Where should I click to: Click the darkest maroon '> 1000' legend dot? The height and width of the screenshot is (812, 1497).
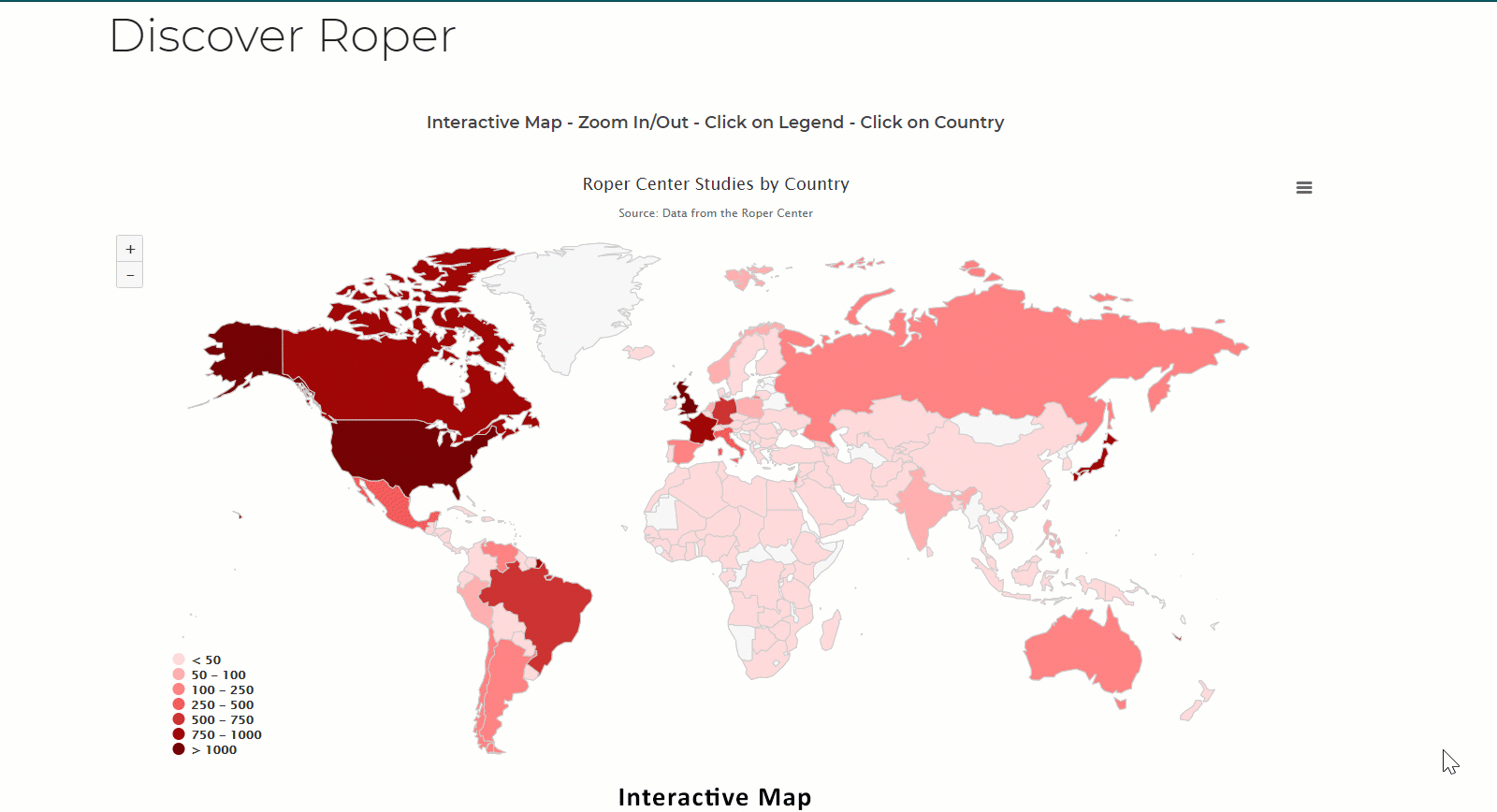point(179,749)
